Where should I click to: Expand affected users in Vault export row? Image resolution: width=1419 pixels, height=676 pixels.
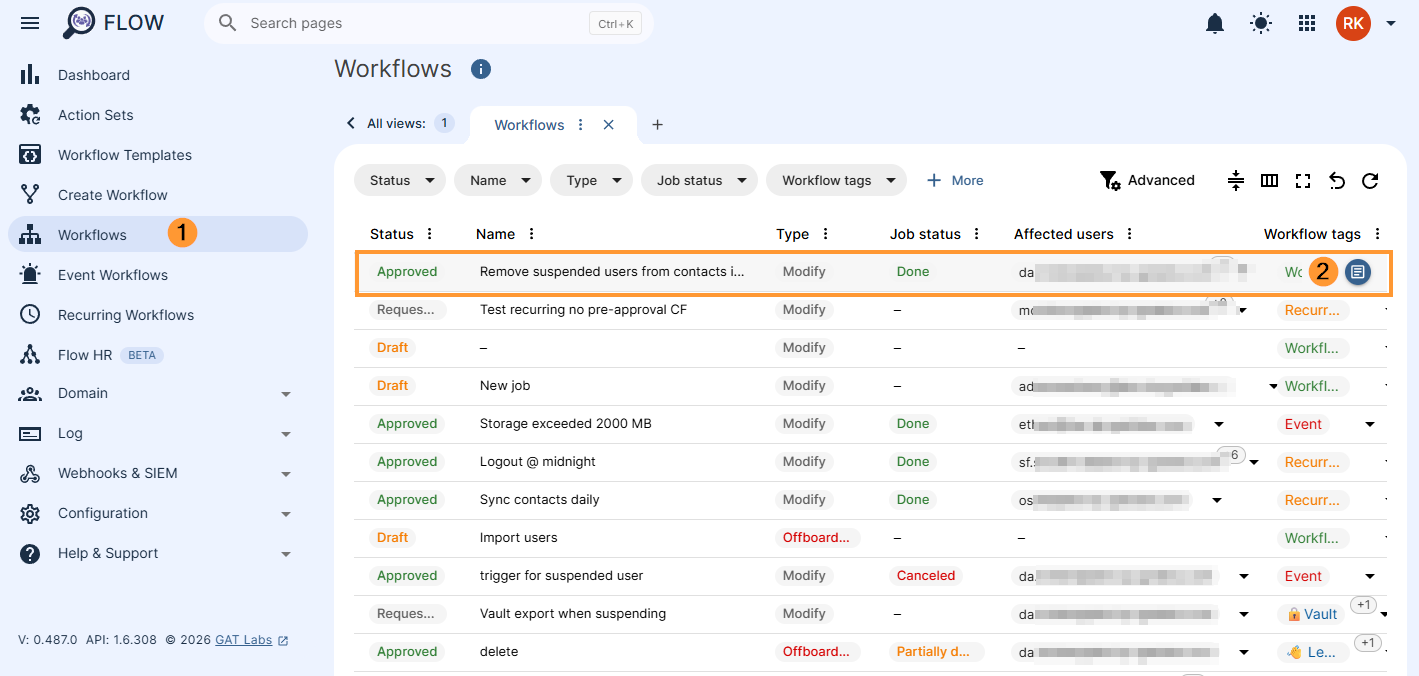1244,614
